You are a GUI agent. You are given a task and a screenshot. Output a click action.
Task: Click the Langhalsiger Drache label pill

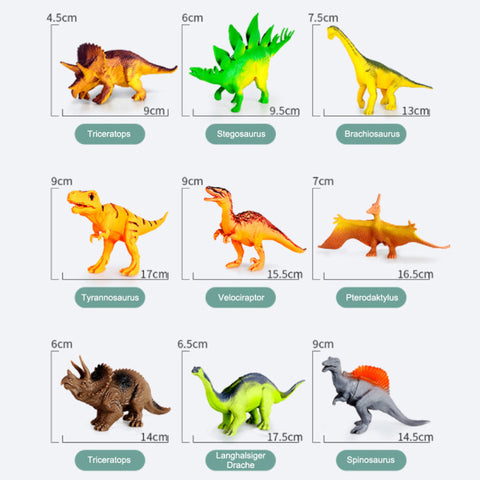(241, 460)
